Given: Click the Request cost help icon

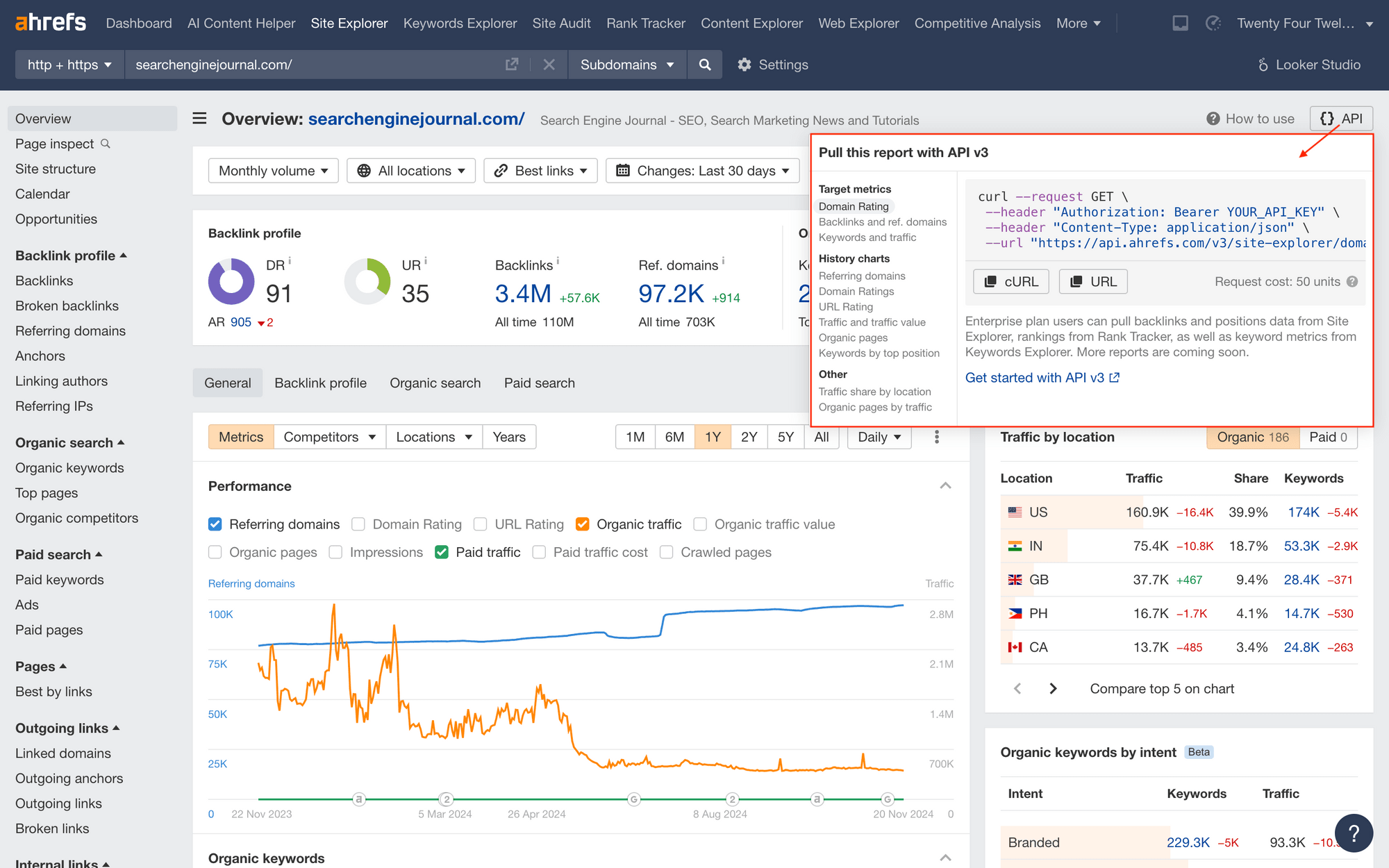Looking at the screenshot, I should [x=1352, y=282].
